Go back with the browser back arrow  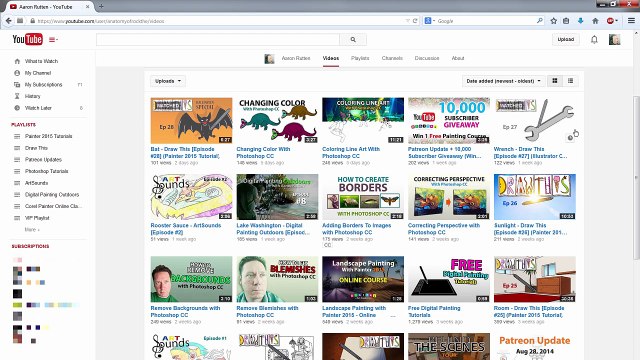8,21
